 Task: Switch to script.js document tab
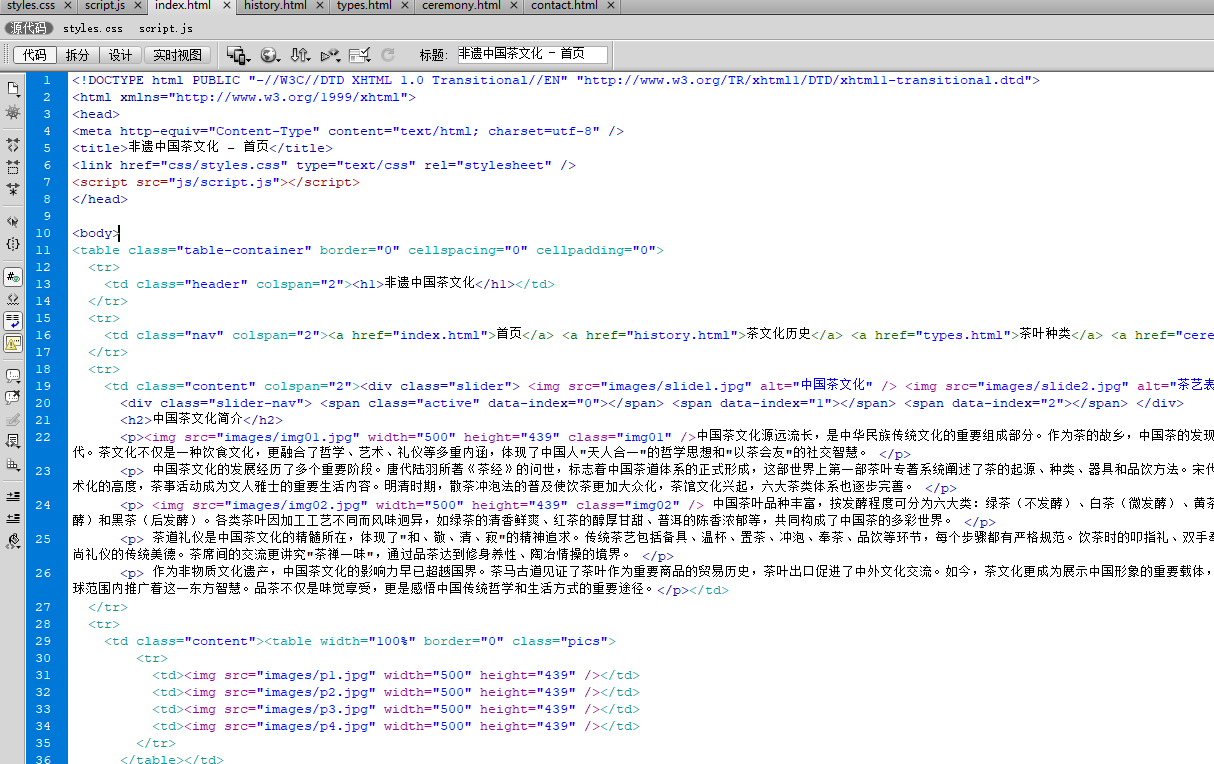105,6
